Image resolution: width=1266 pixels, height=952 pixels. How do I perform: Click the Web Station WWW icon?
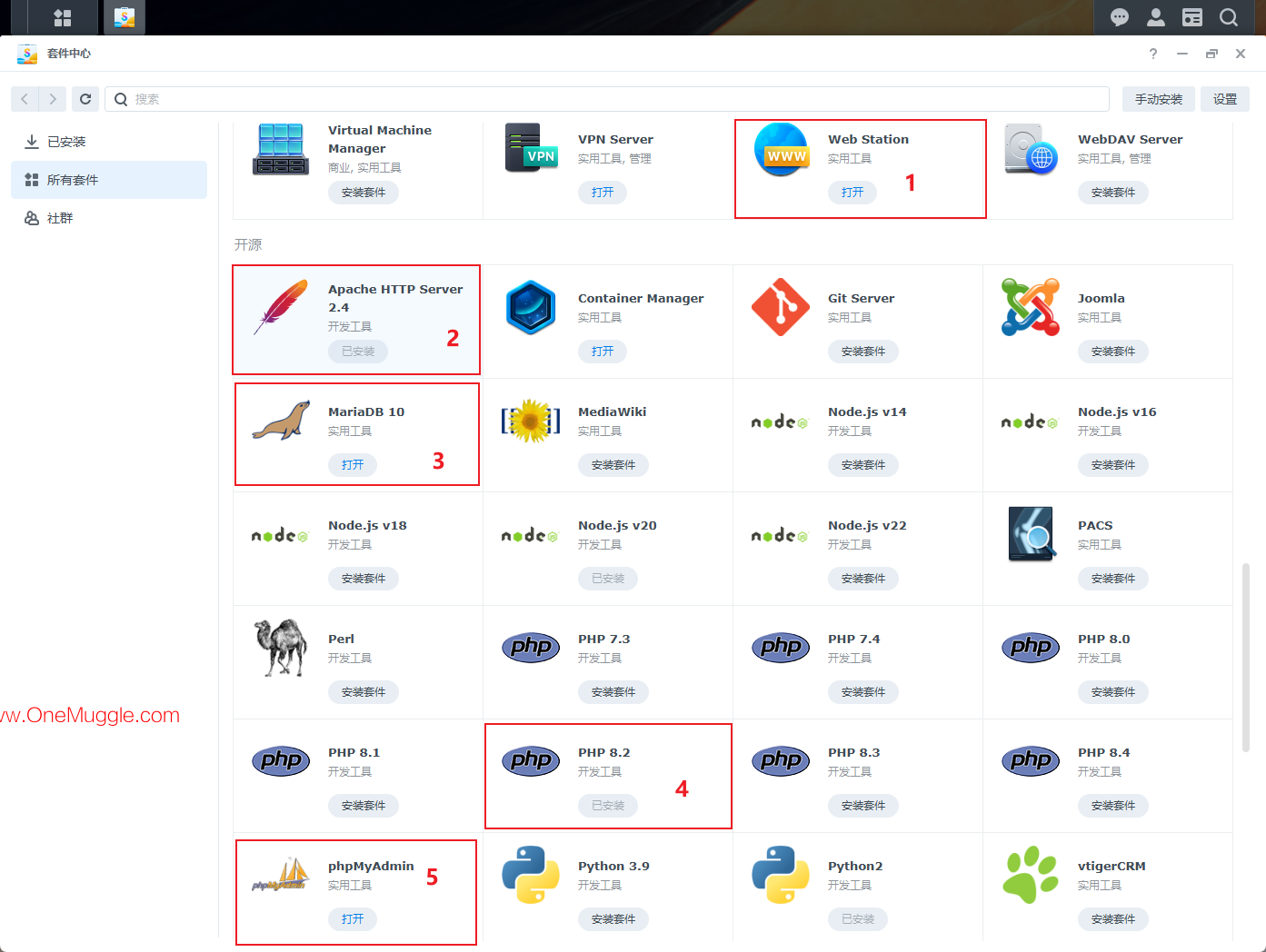(782, 149)
